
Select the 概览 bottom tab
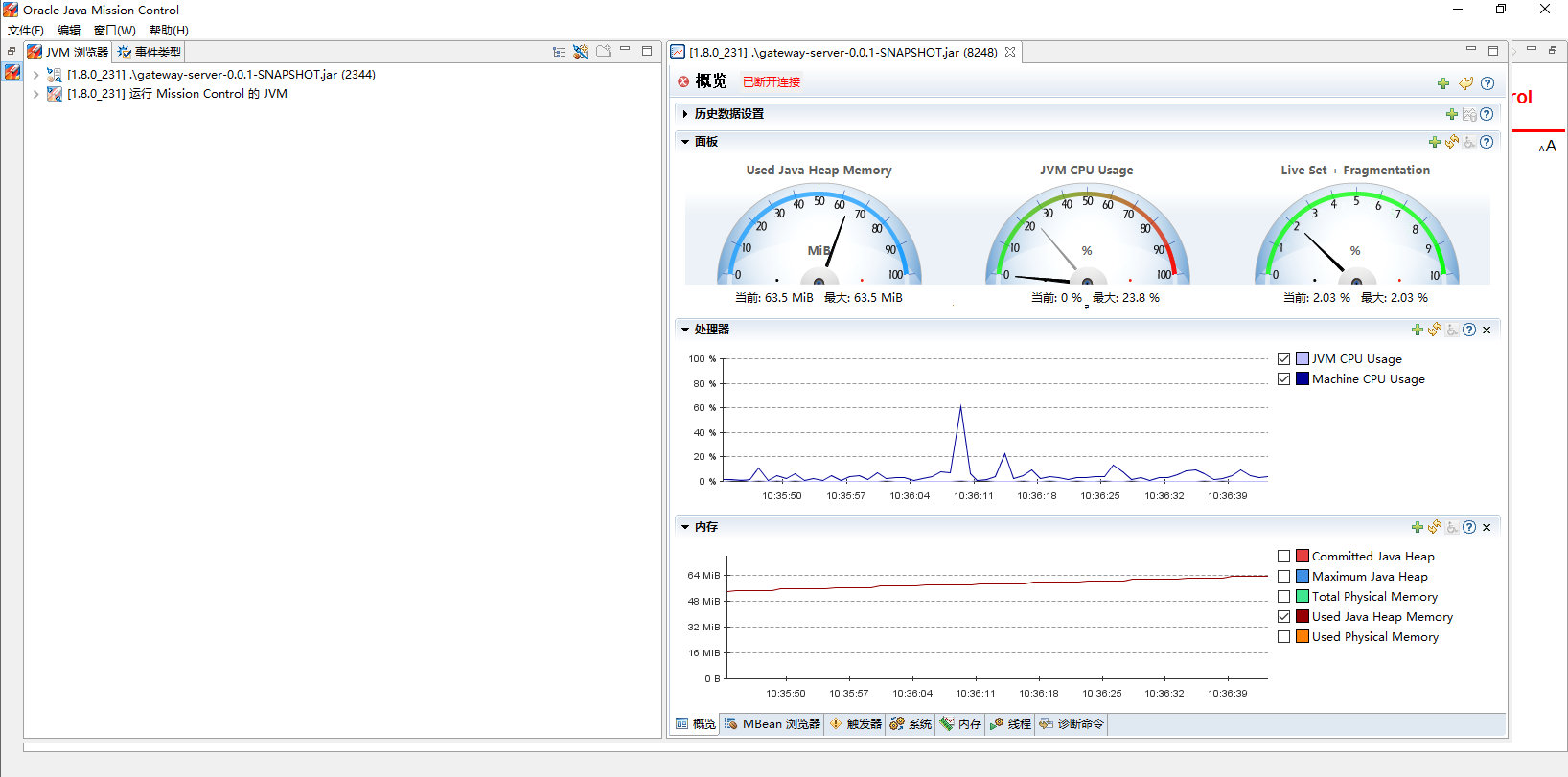point(695,724)
